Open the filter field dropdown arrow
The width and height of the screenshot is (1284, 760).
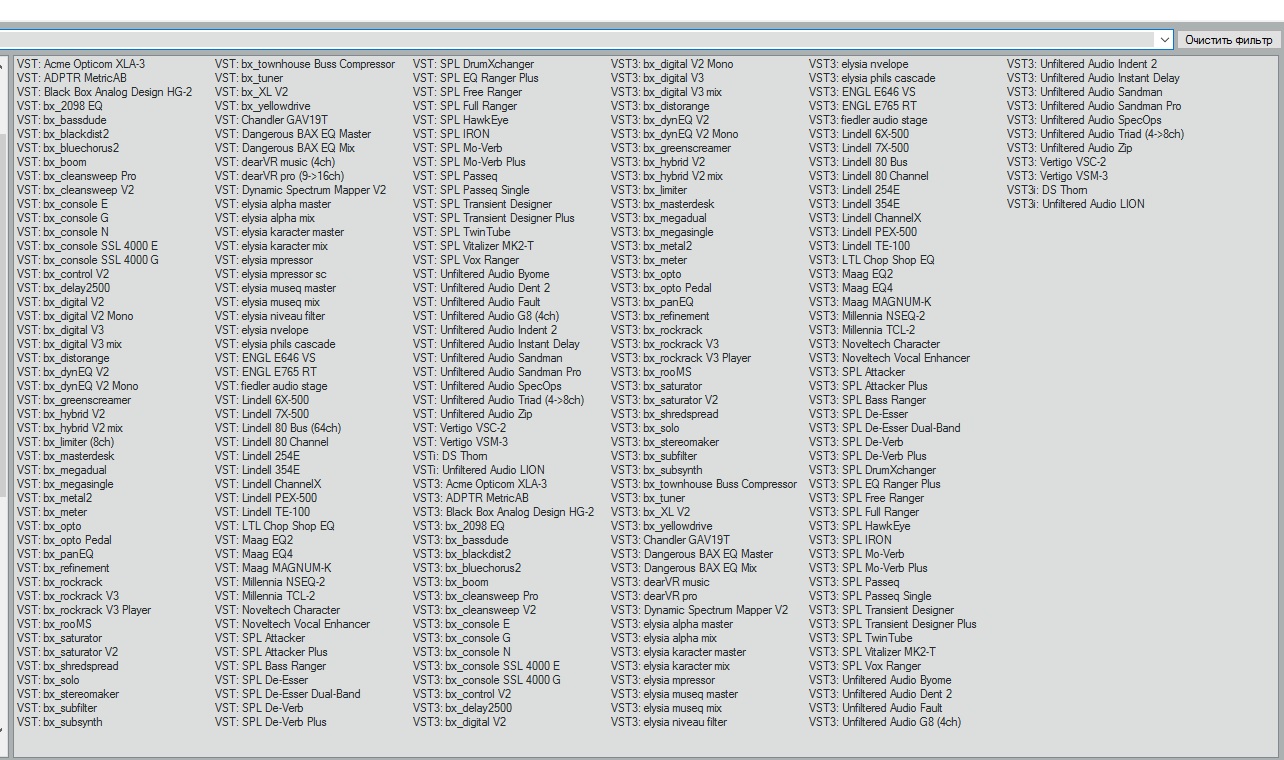(x=1164, y=40)
